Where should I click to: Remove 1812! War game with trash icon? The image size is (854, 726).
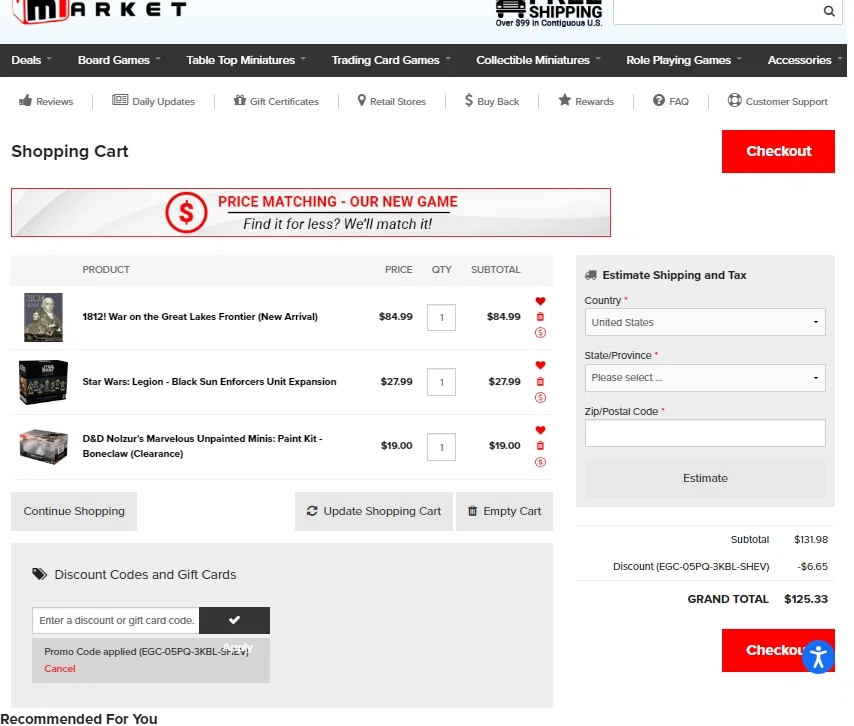(540, 316)
